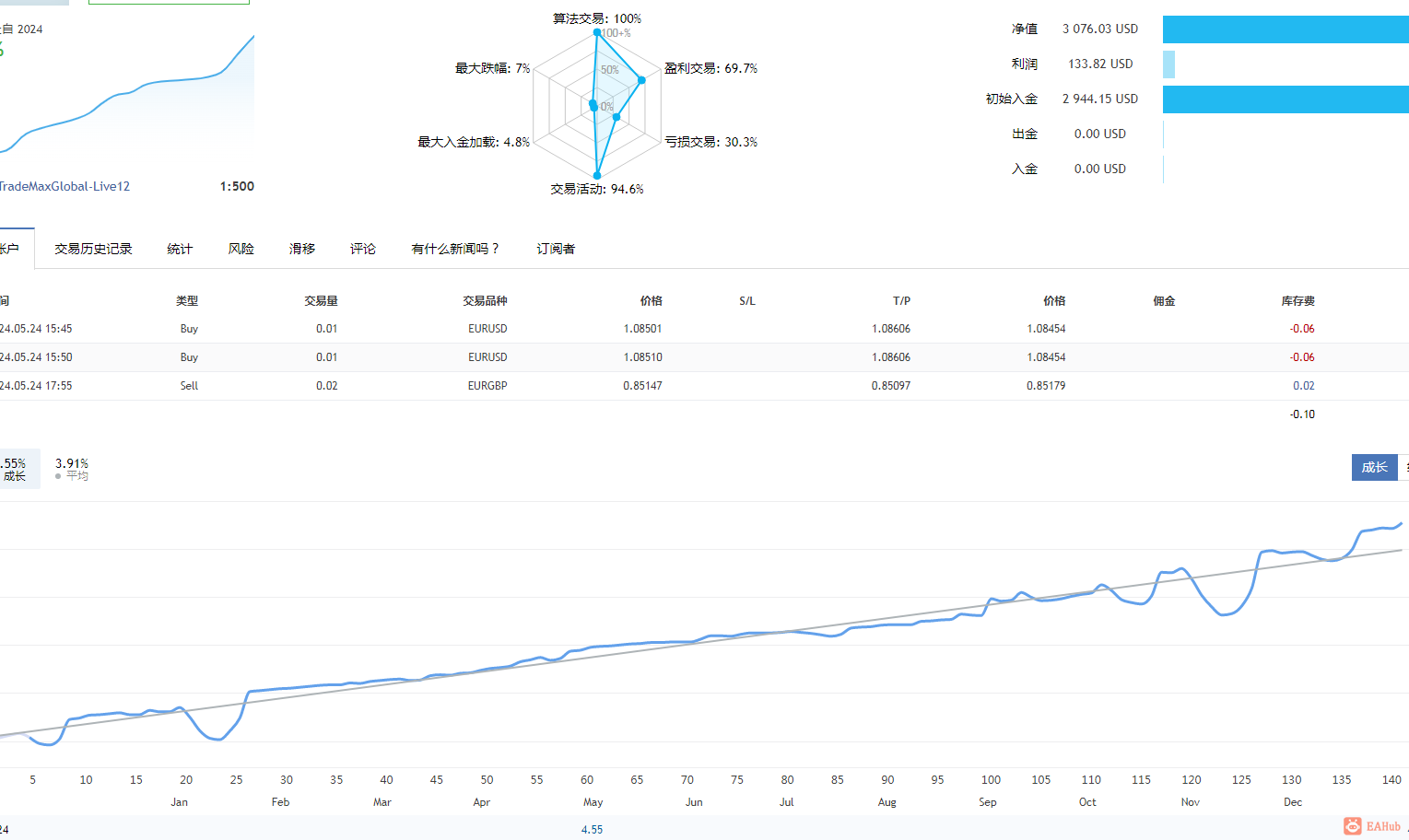This screenshot has height=840, width=1409.
Task: Click the 亏损交易: 30.3% radar label
Action: 710,142
